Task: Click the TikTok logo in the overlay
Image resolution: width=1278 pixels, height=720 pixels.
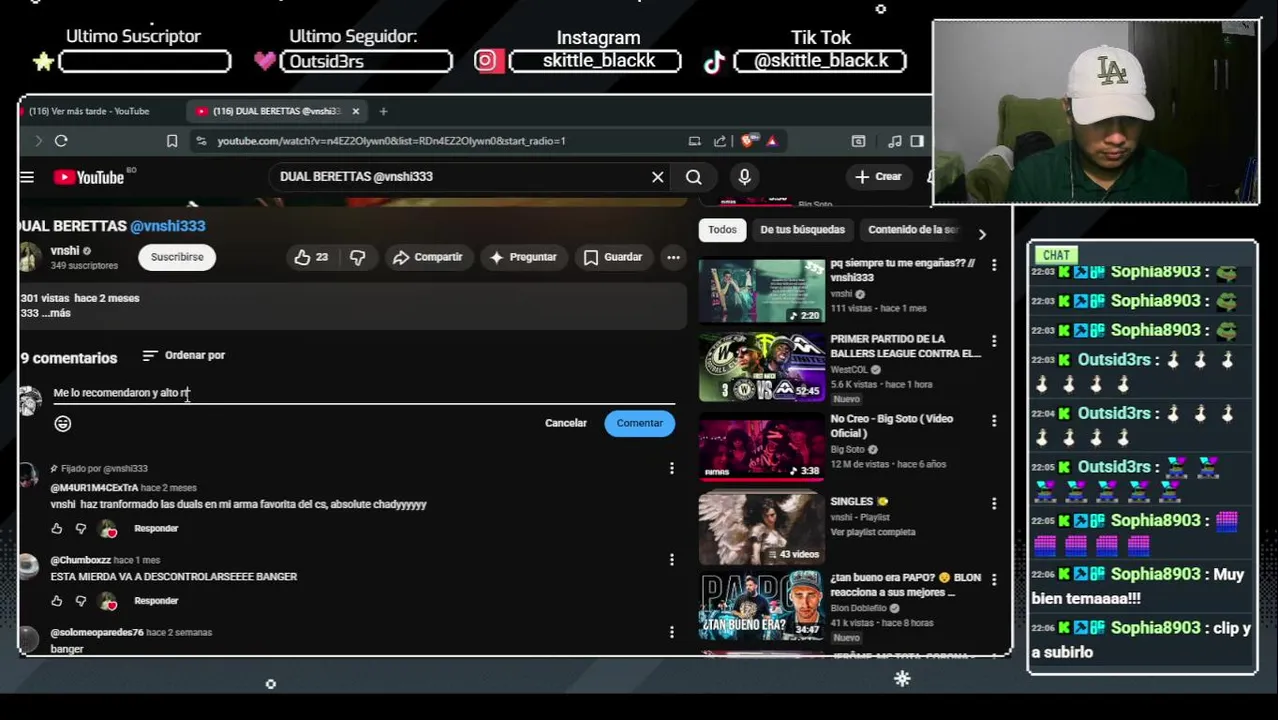Action: (714, 62)
